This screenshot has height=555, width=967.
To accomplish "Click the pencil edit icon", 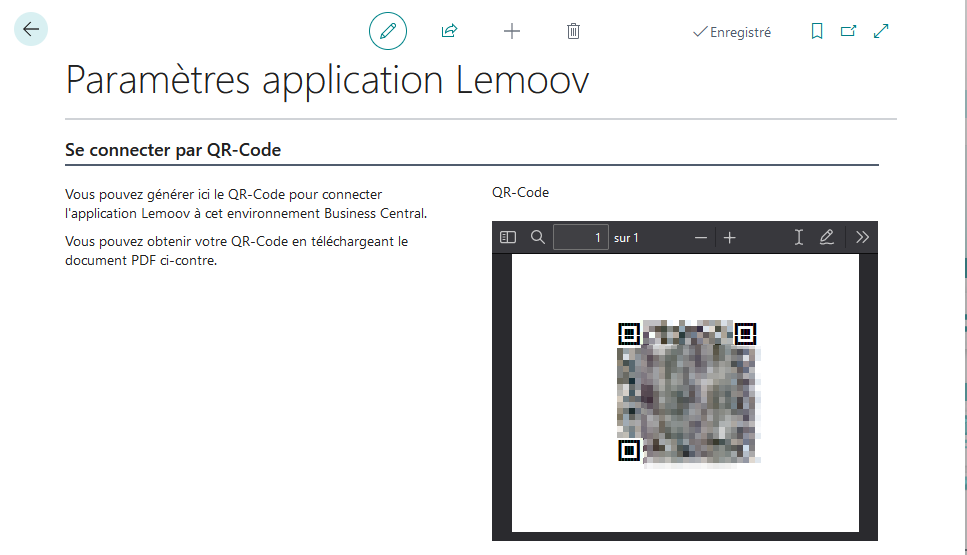I will point(388,31).
